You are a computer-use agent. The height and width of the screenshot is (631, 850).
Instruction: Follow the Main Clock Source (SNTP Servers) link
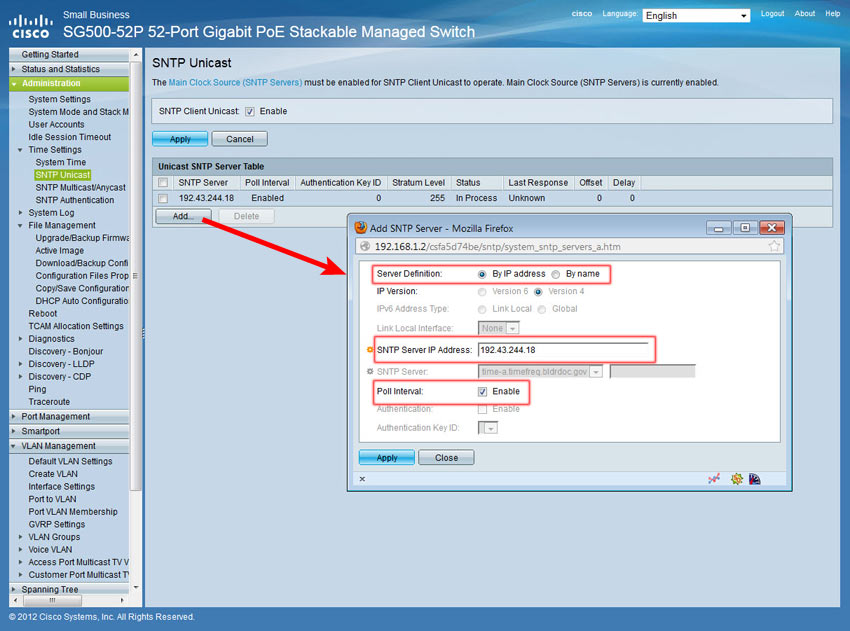(235, 82)
